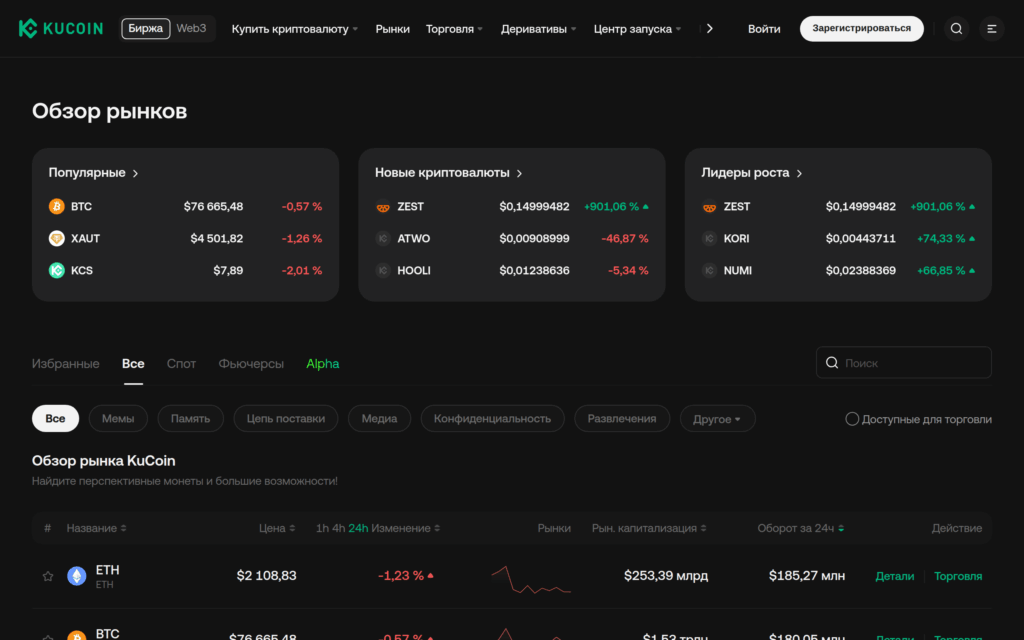Click ZEST icon in Новые криптовалюты card
This screenshot has width=1024, height=640.
(383, 206)
